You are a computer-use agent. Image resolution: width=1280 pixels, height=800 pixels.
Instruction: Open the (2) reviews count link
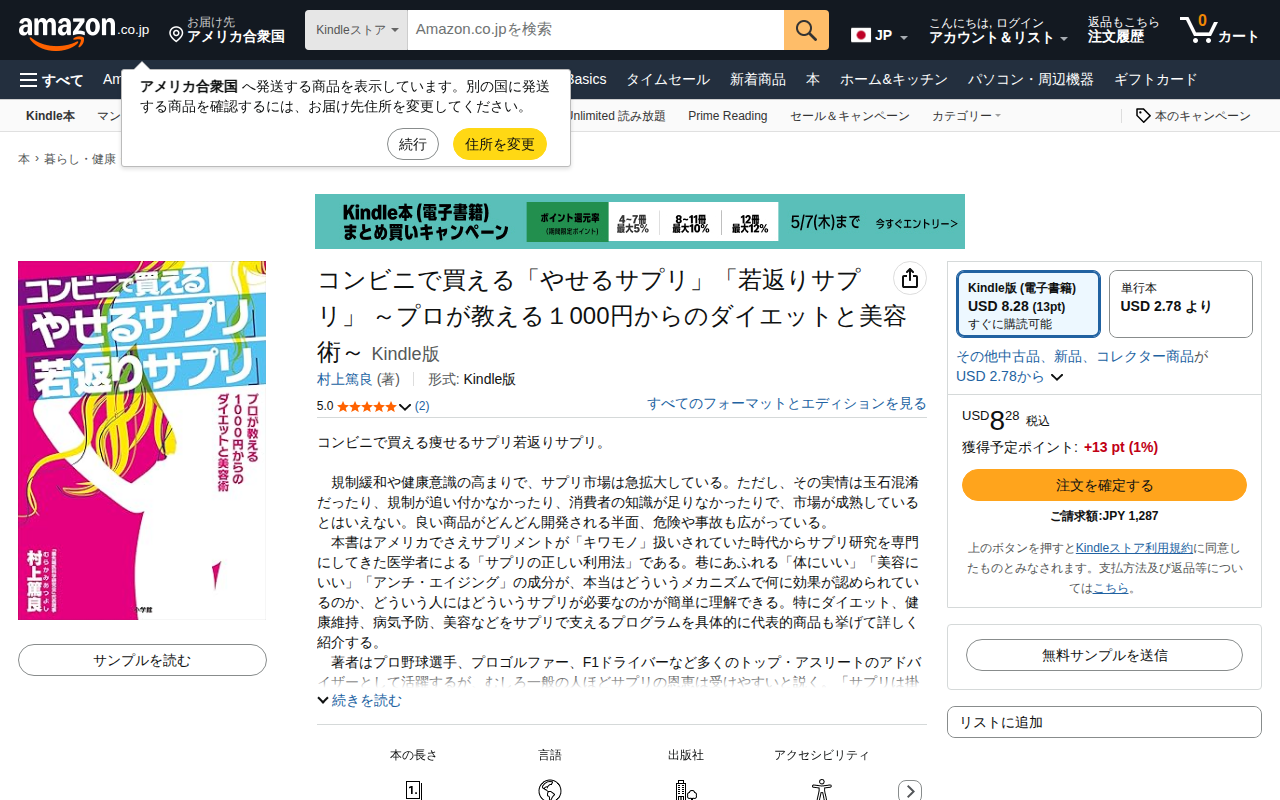click(x=422, y=406)
